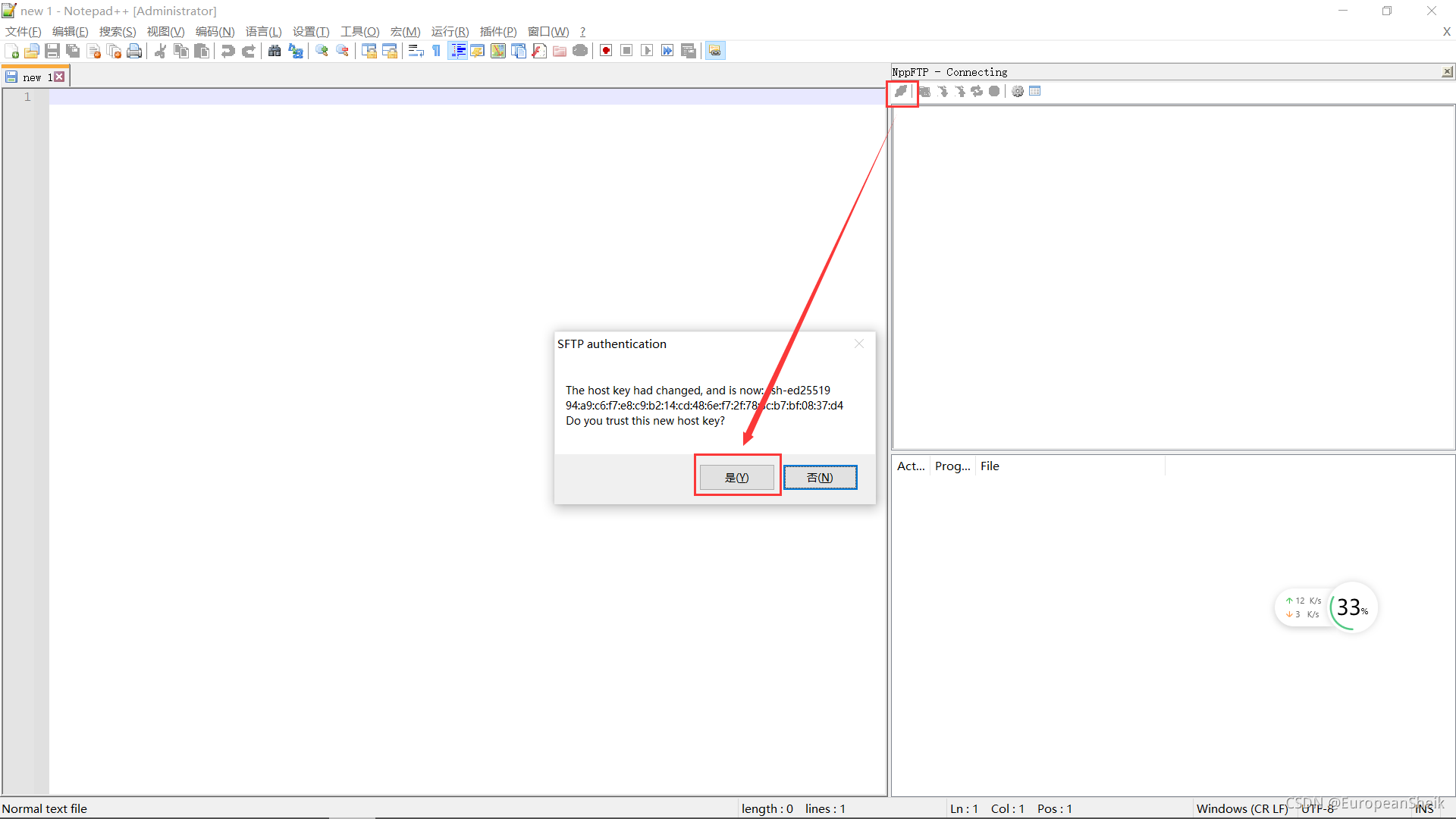Click the Stop macro recording icon
The height and width of the screenshot is (819, 1456).
626,51
